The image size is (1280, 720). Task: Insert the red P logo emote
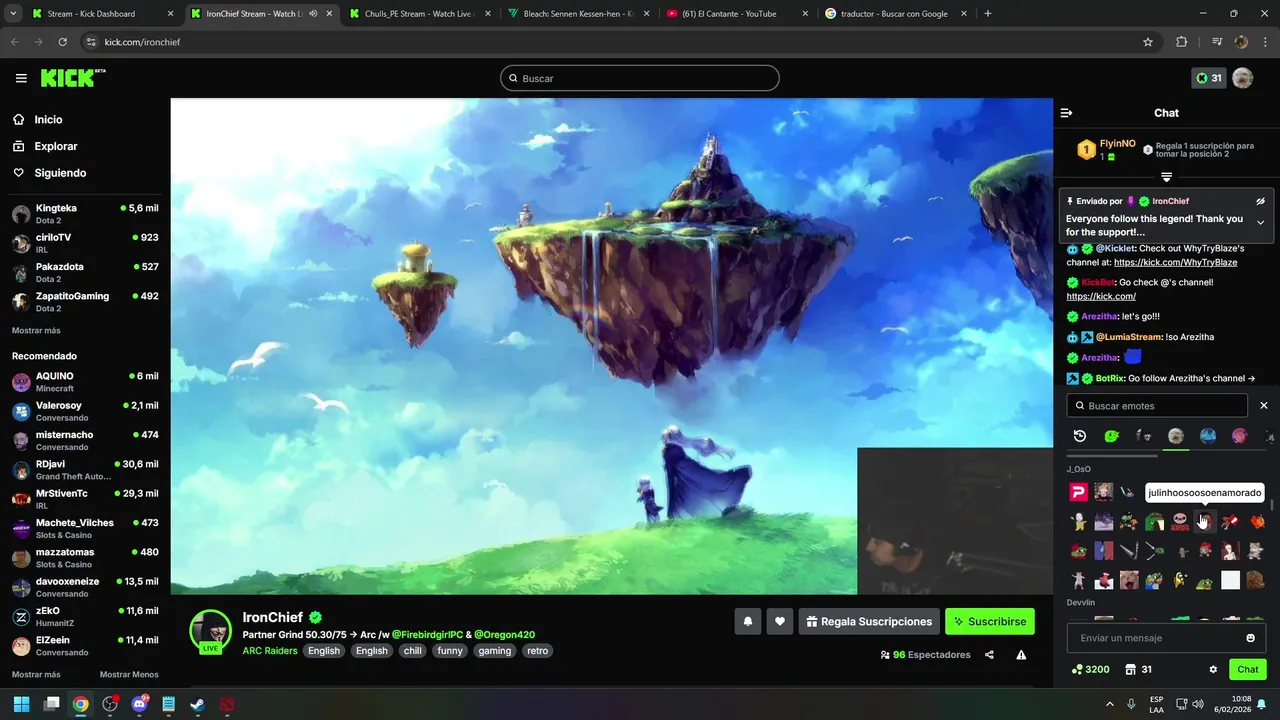click(1079, 492)
